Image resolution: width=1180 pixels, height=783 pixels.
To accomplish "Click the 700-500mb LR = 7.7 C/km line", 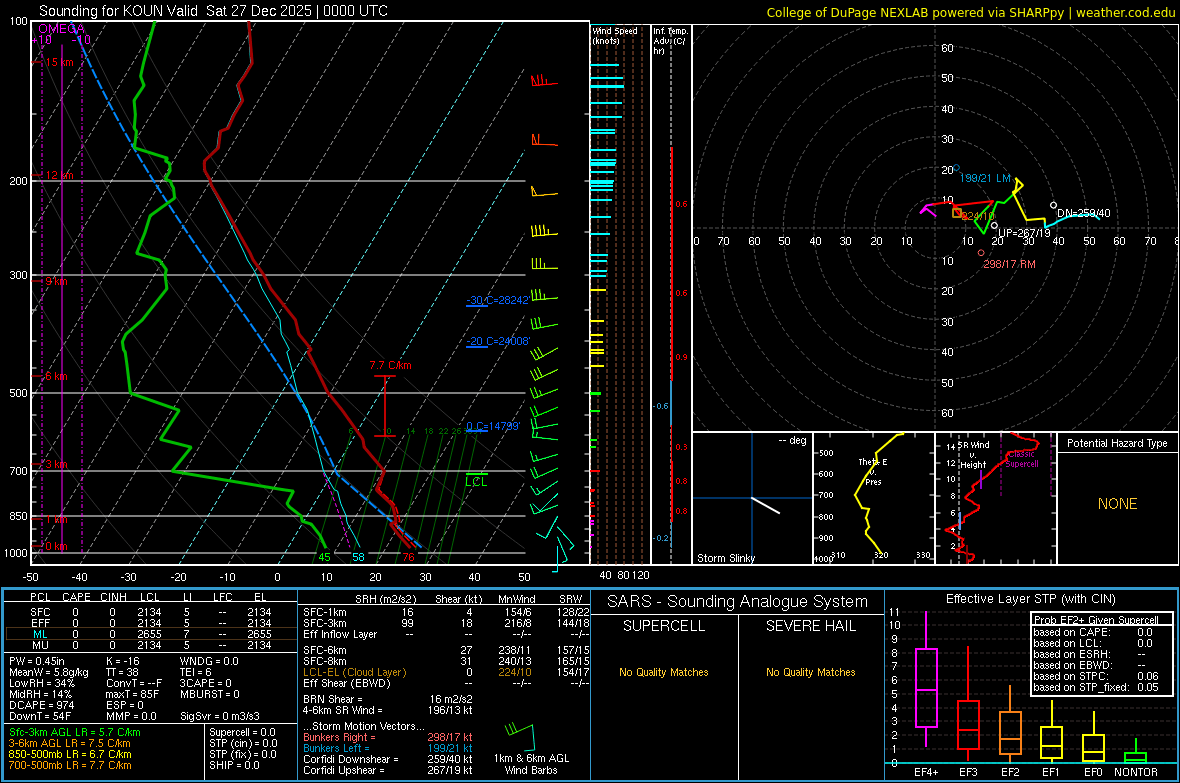I will tap(70, 765).
